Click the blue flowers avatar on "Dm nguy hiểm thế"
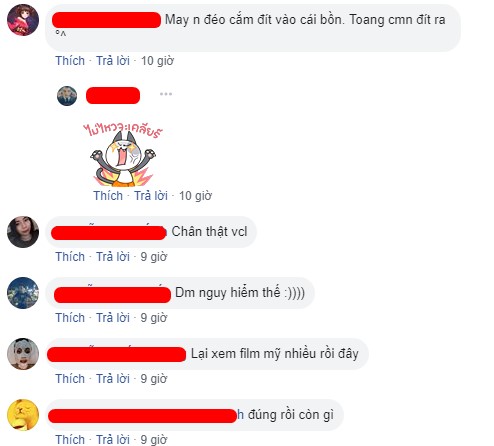 tap(23, 293)
